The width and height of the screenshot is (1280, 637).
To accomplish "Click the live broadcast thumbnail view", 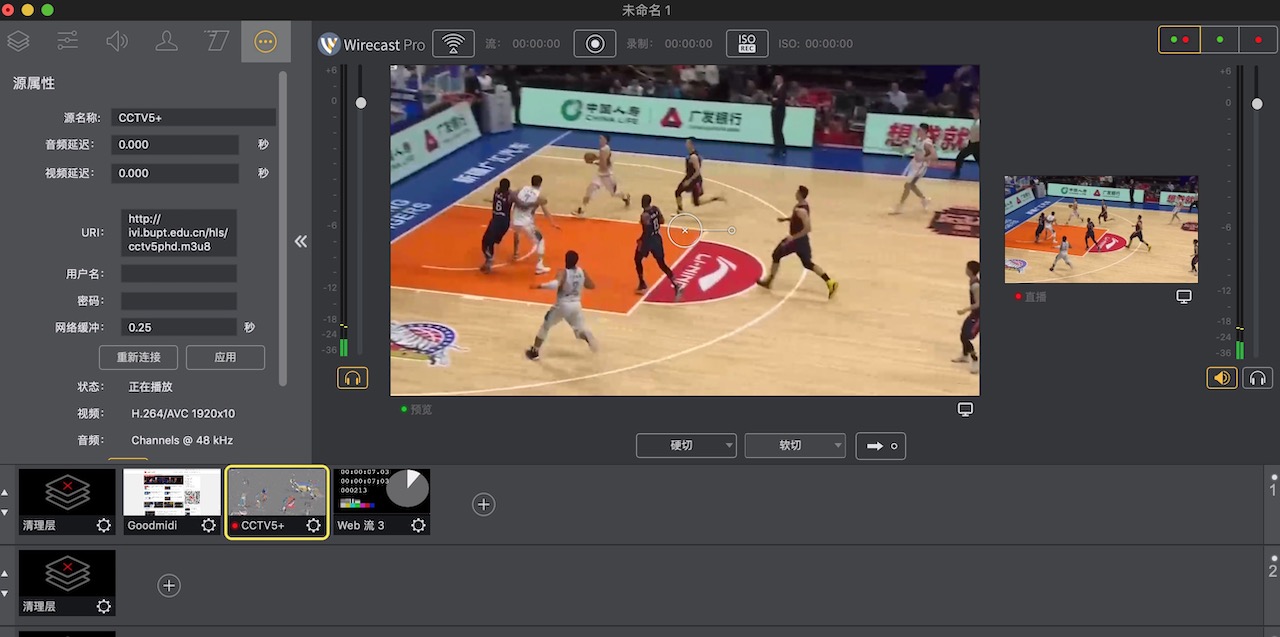I will (1101, 229).
